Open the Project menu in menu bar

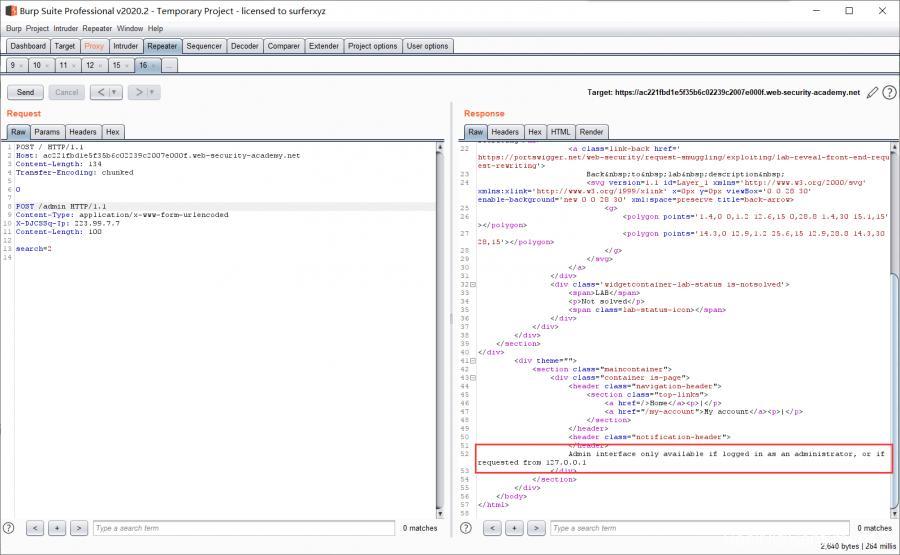coord(37,28)
